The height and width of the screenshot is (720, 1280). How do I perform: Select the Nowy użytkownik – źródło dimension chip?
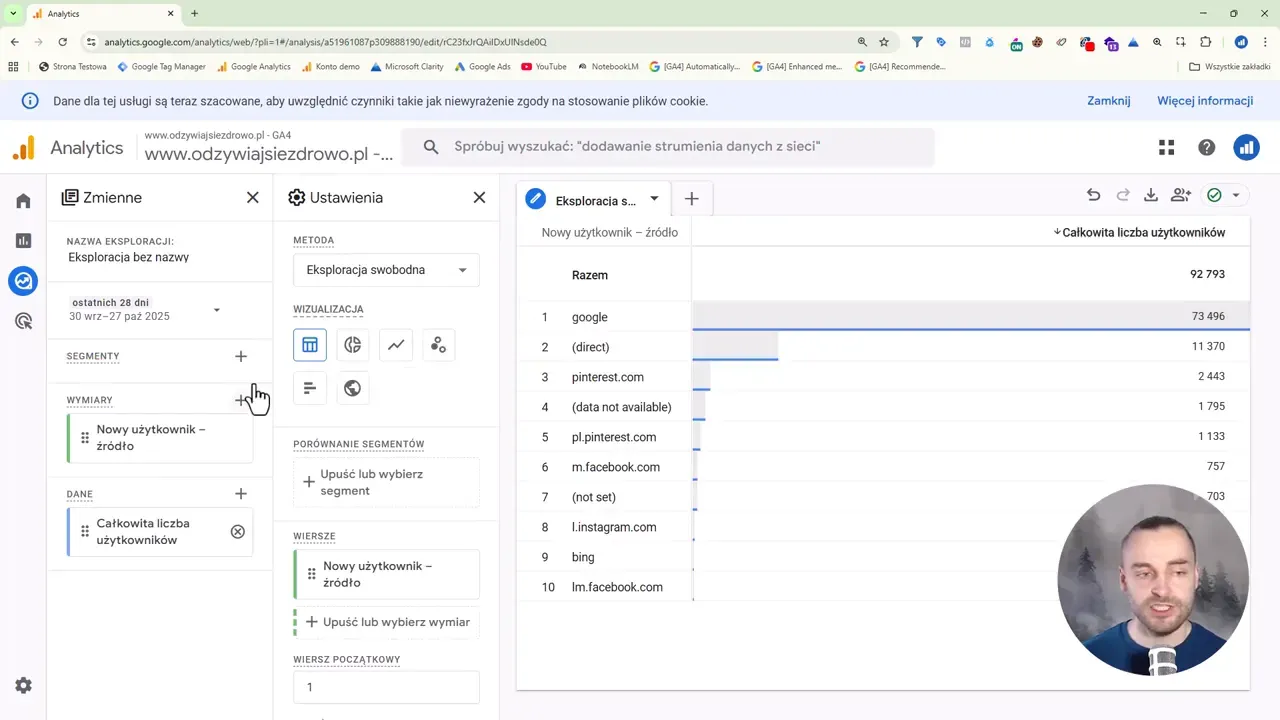point(160,438)
